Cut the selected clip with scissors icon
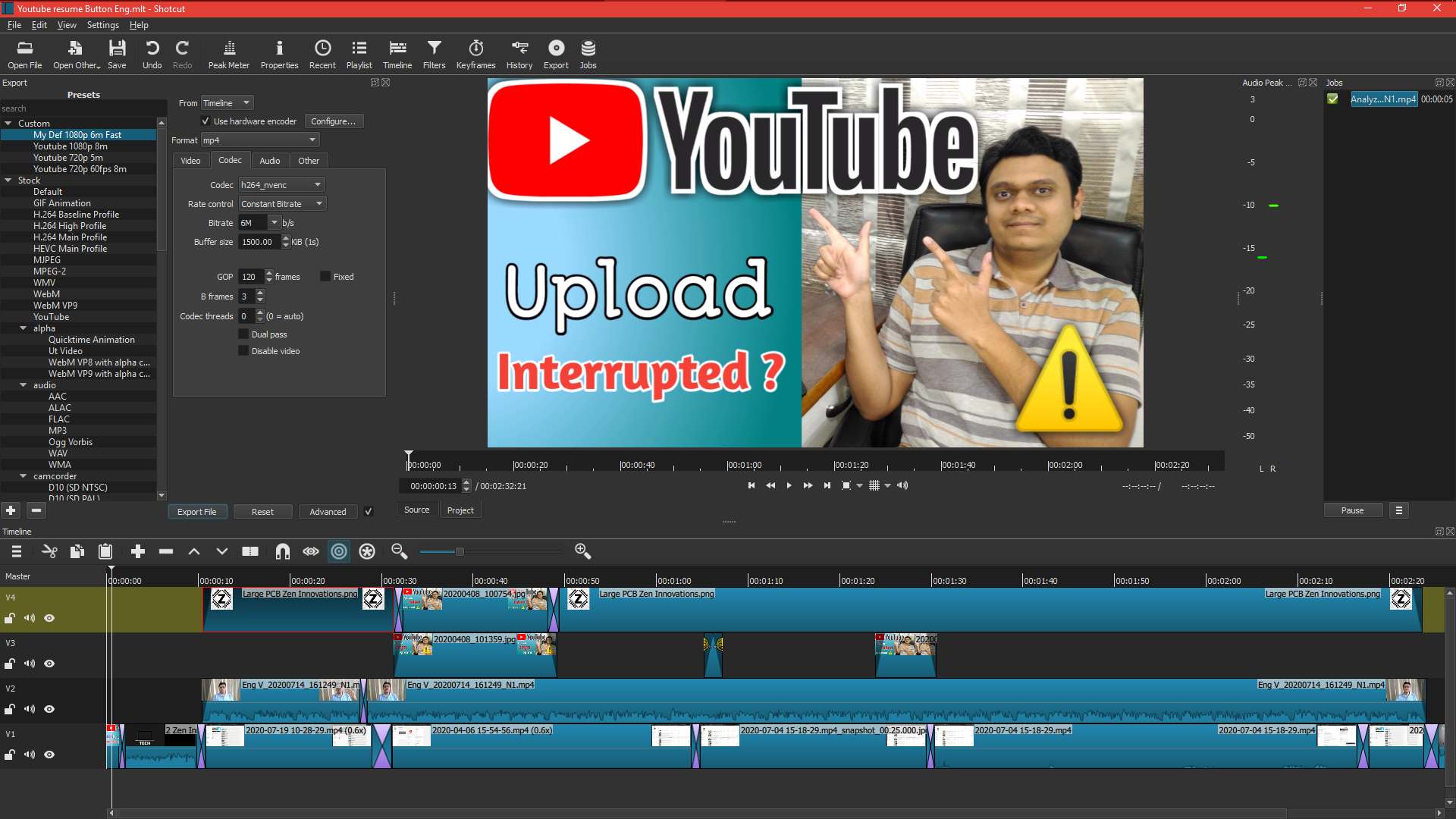This screenshot has height=819, width=1456. [x=49, y=551]
